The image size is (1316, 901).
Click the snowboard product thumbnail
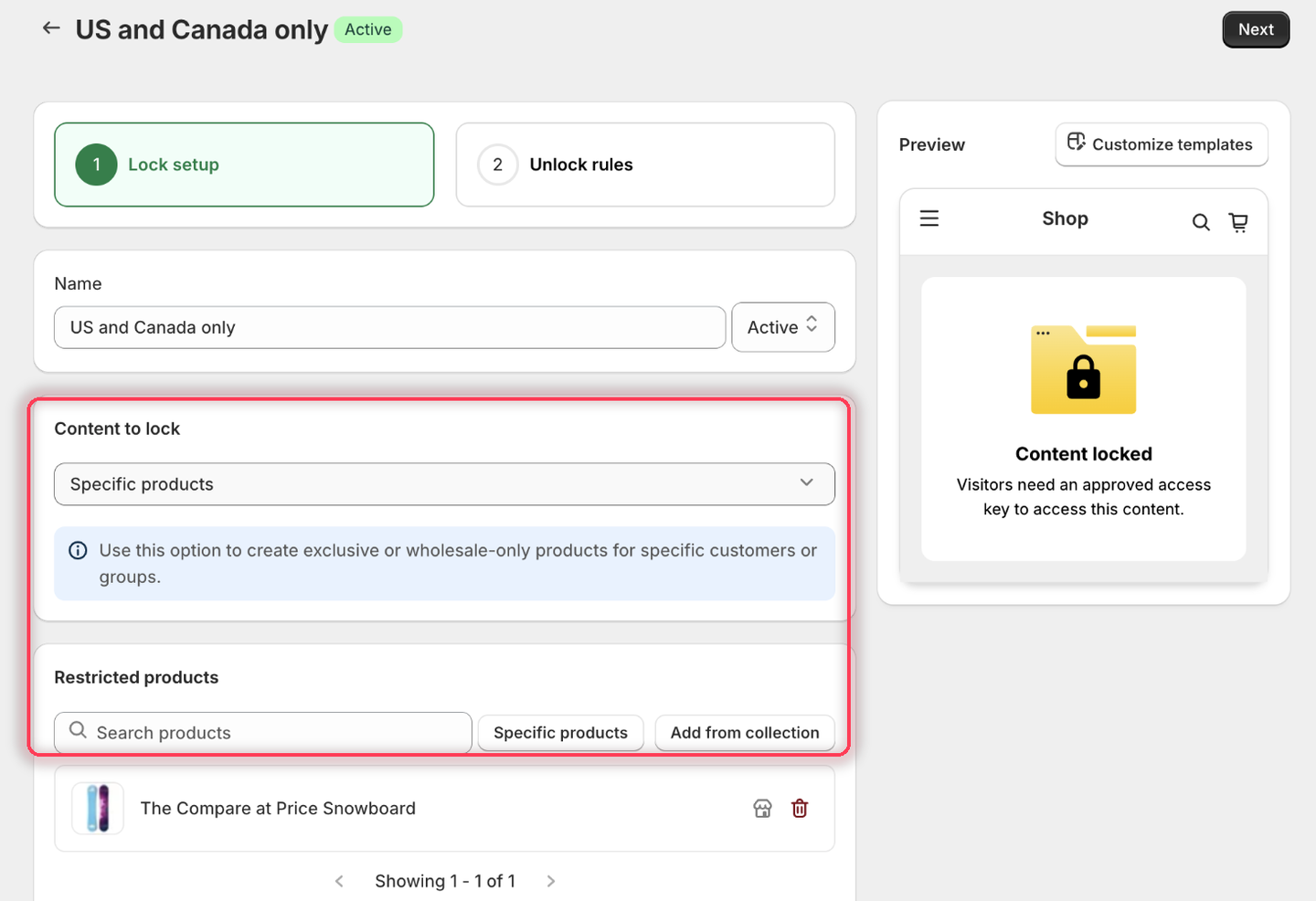click(x=98, y=809)
